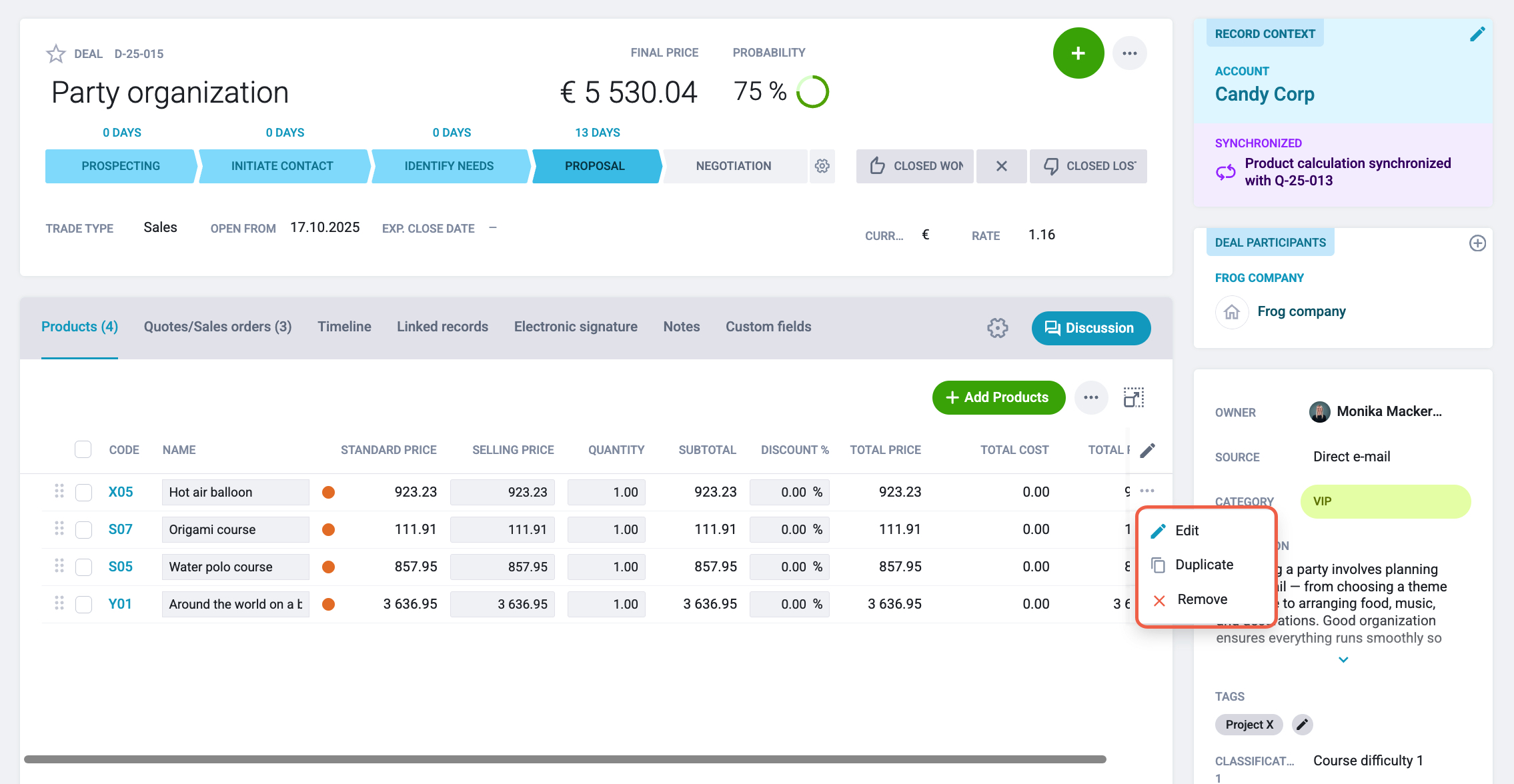The width and height of the screenshot is (1514, 784).
Task: Edit quantity of Water polo course
Action: (606, 567)
